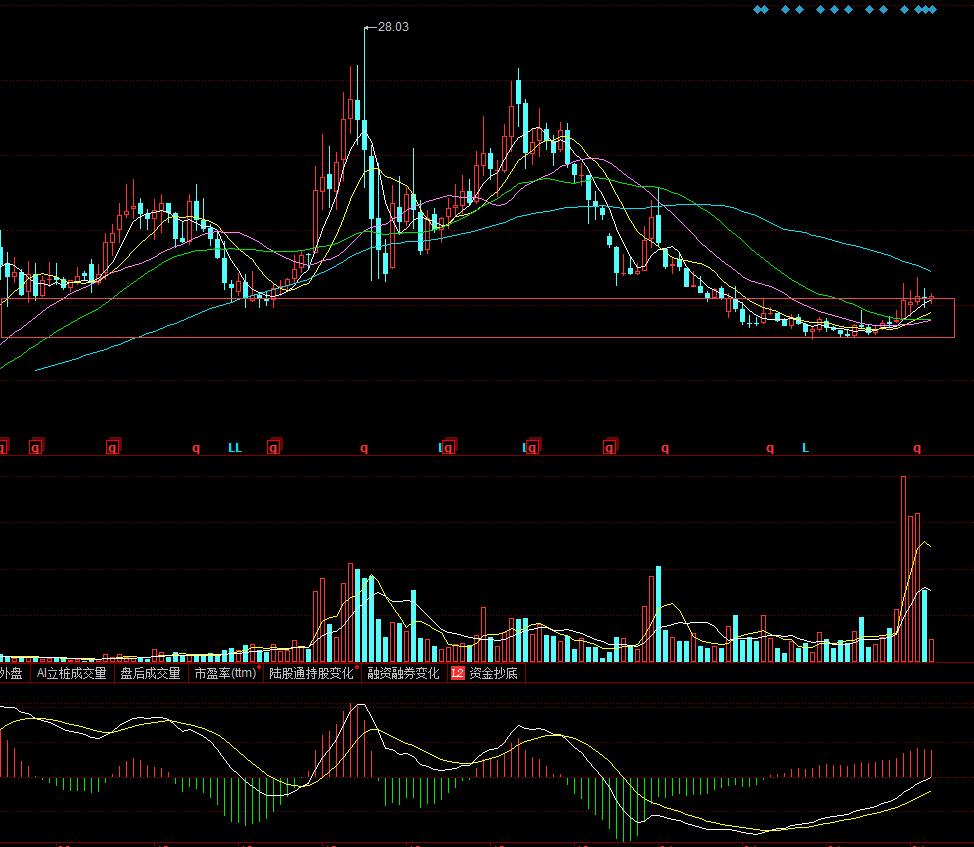Click the unboxed q marker left of LL

[x=196, y=448]
